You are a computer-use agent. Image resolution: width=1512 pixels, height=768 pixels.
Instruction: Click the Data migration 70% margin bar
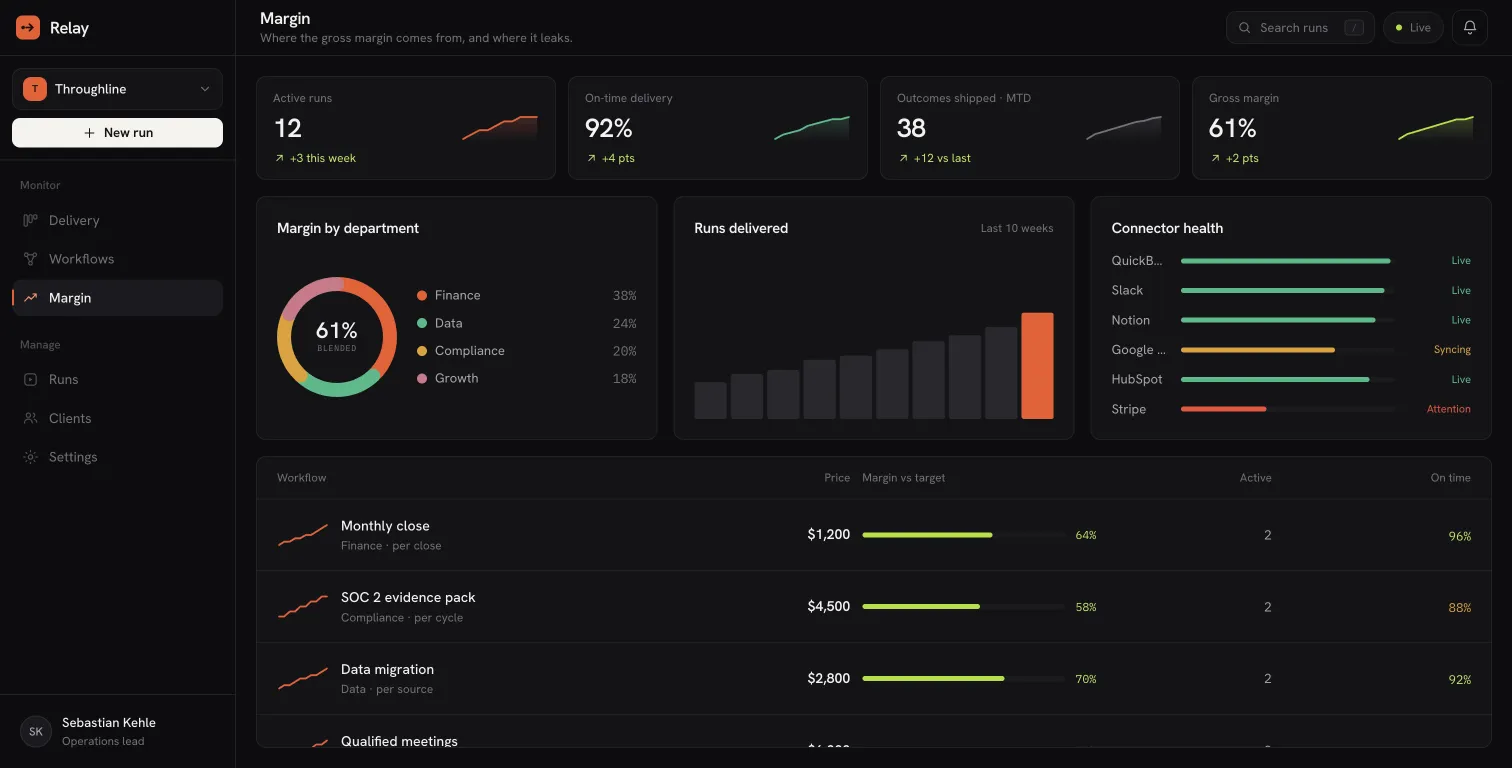[964, 679]
